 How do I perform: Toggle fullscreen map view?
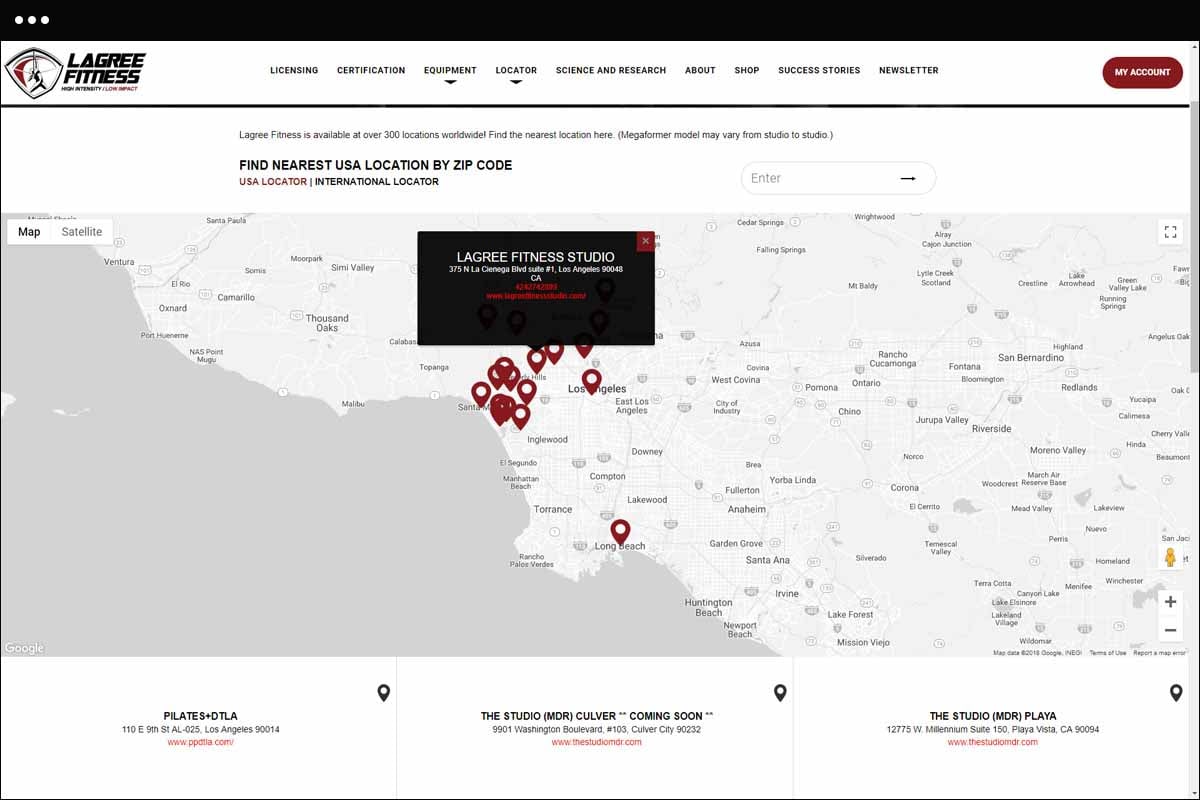point(1170,232)
